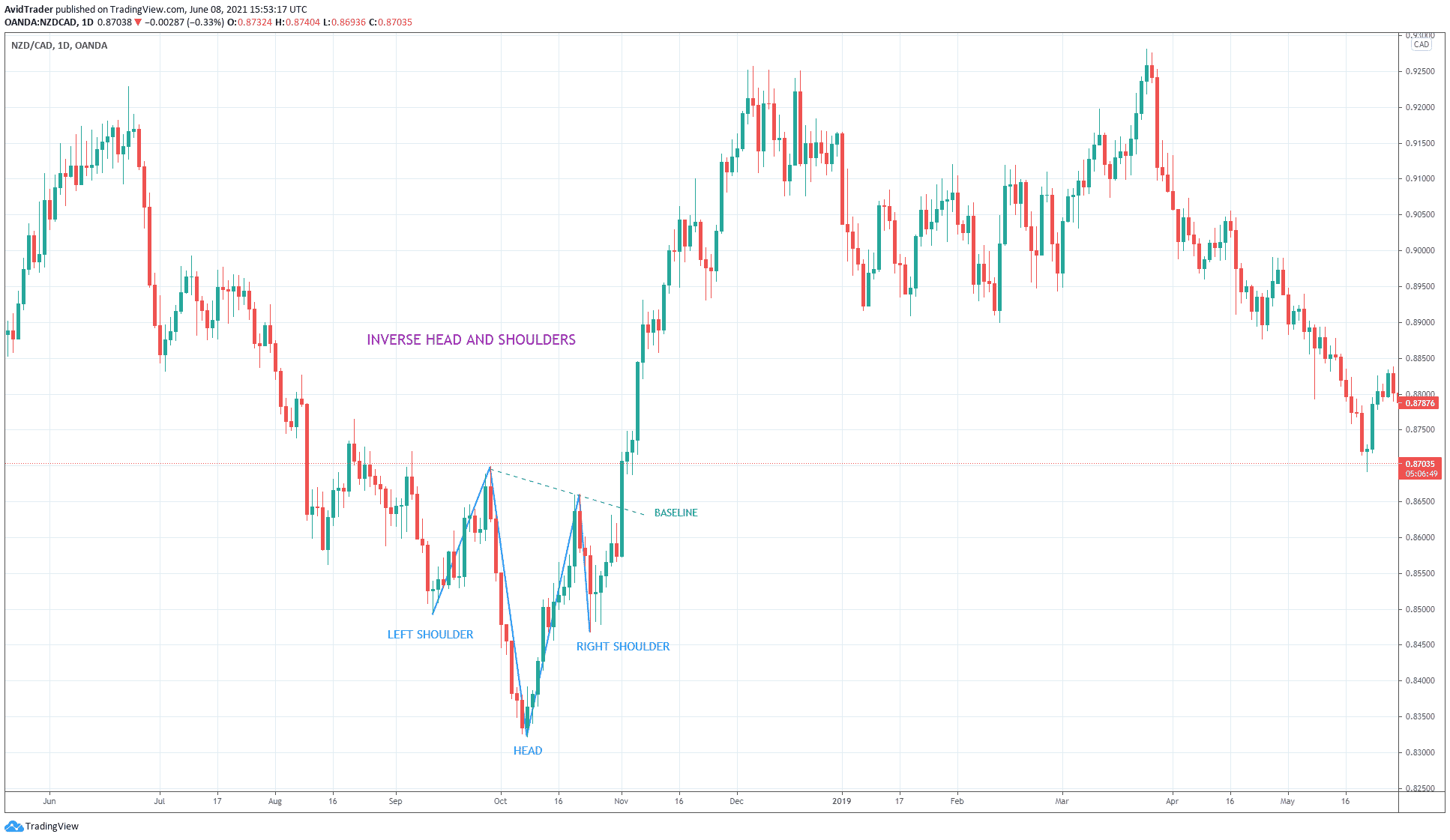Viewport: 1450px width, 840px height.
Task: Click the Oct date axis label
Action: 501,801
